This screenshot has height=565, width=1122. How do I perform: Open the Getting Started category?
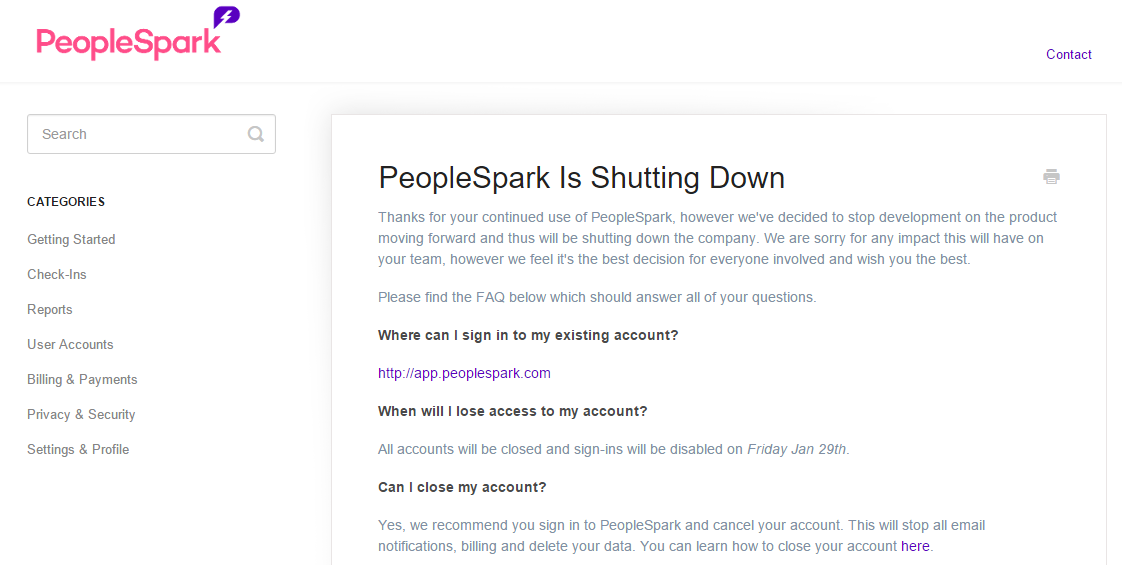[x=71, y=239]
